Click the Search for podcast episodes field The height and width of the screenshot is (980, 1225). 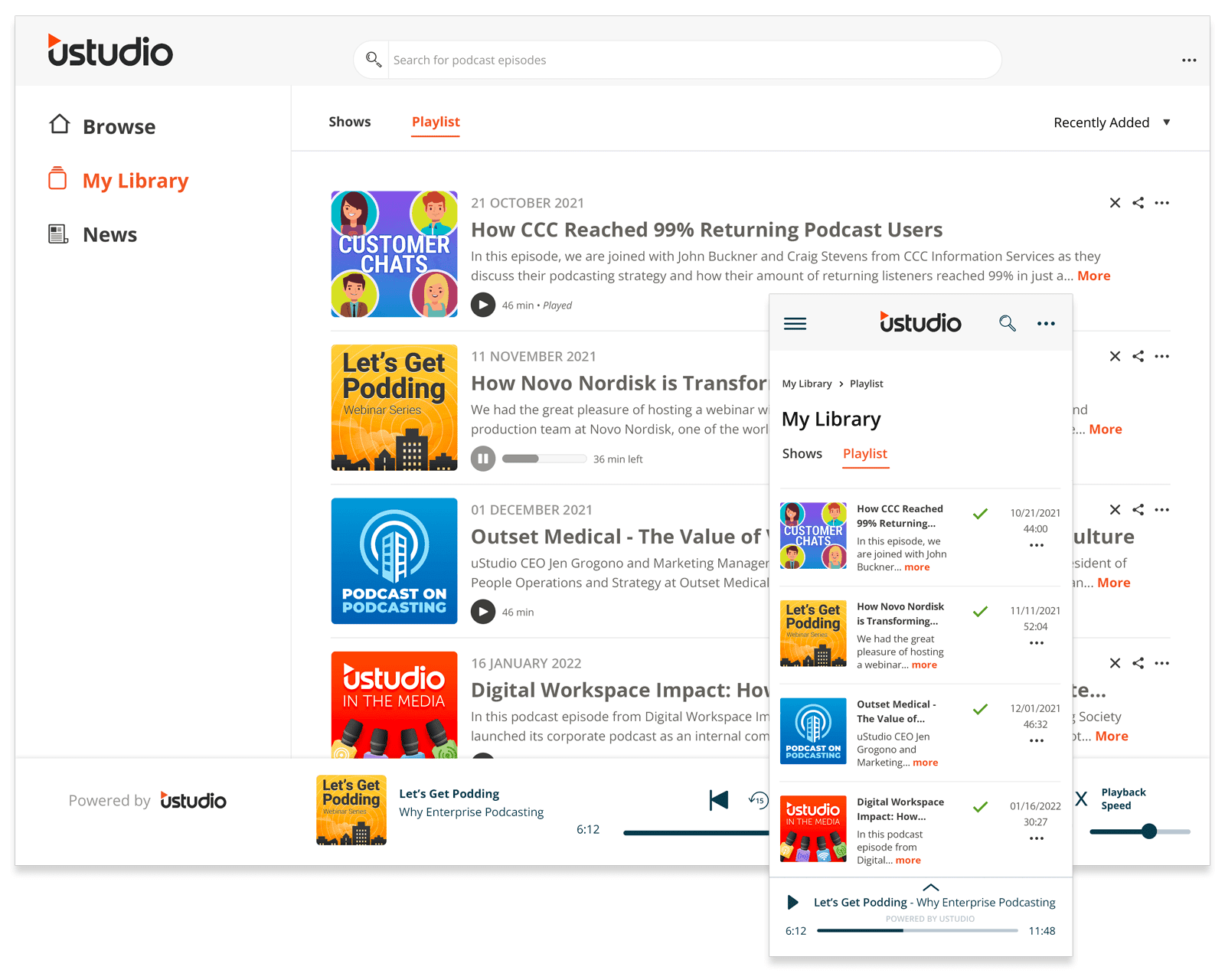pyautogui.click(x=678, y=60)
